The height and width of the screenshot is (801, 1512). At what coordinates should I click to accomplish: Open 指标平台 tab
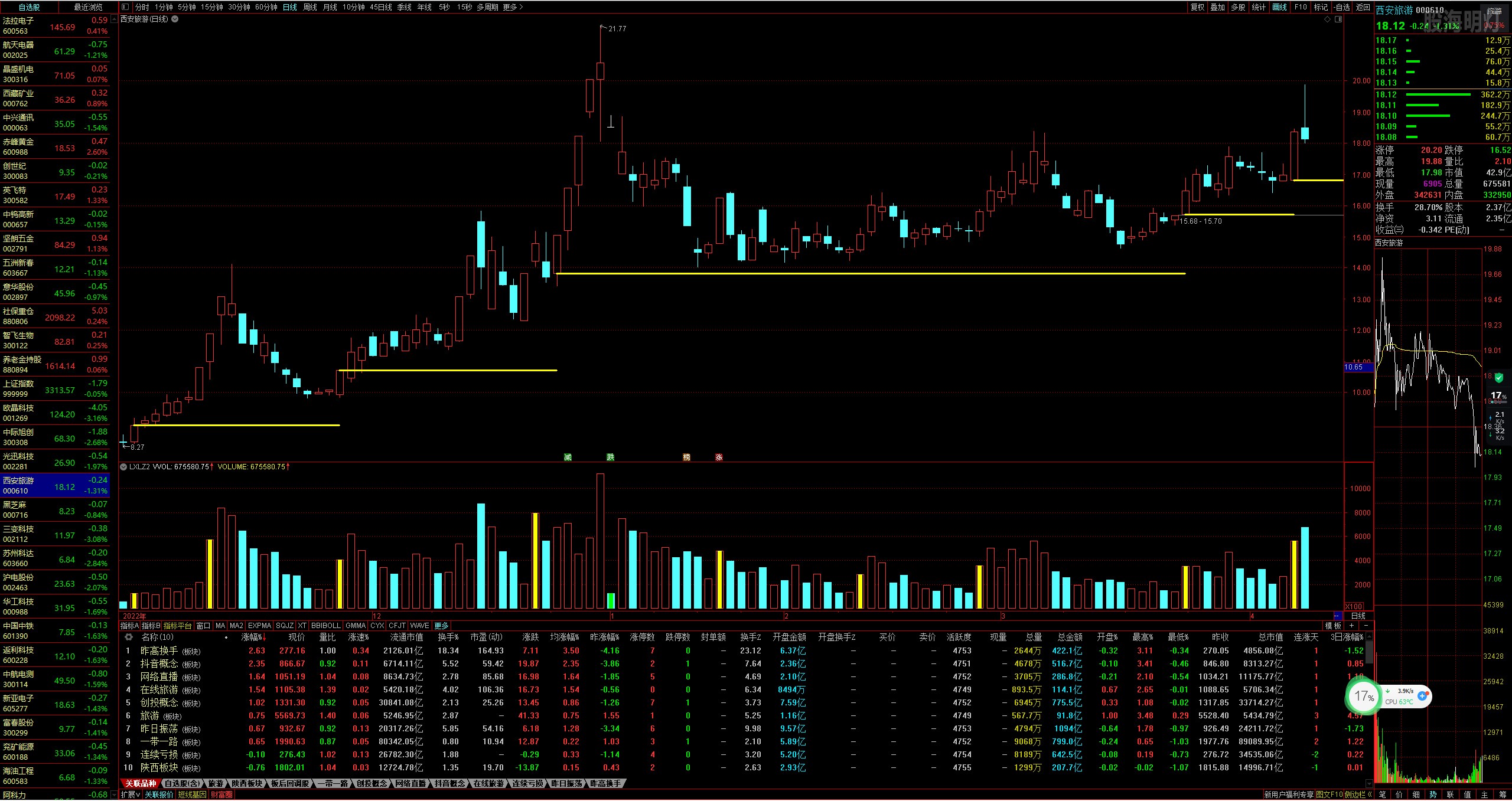[178, 626]
